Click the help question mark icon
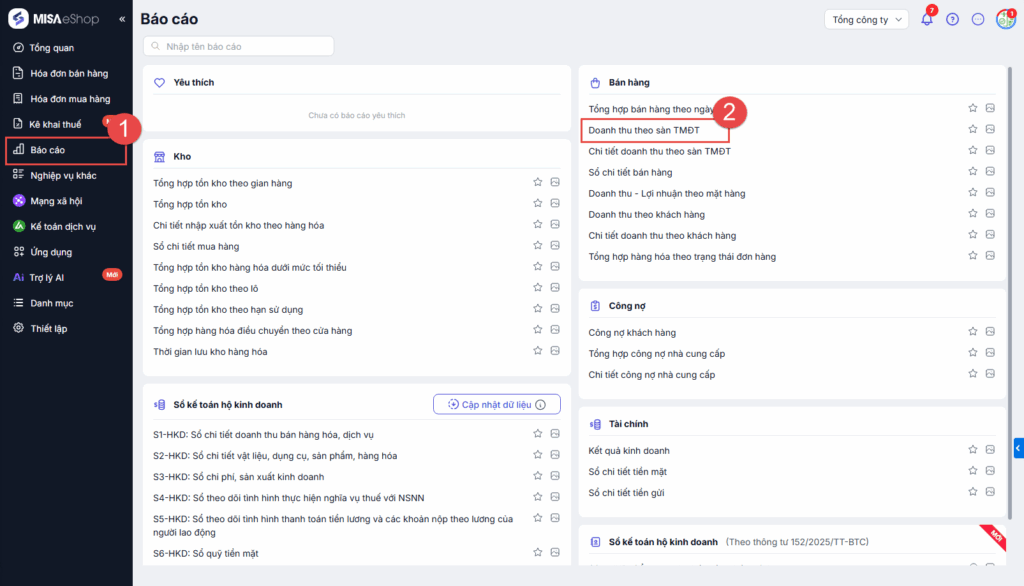 point(952,19)
